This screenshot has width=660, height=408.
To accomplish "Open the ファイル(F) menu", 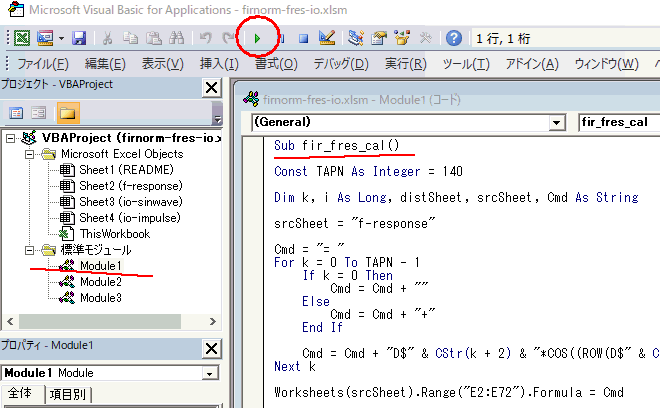I will [43, 64].
